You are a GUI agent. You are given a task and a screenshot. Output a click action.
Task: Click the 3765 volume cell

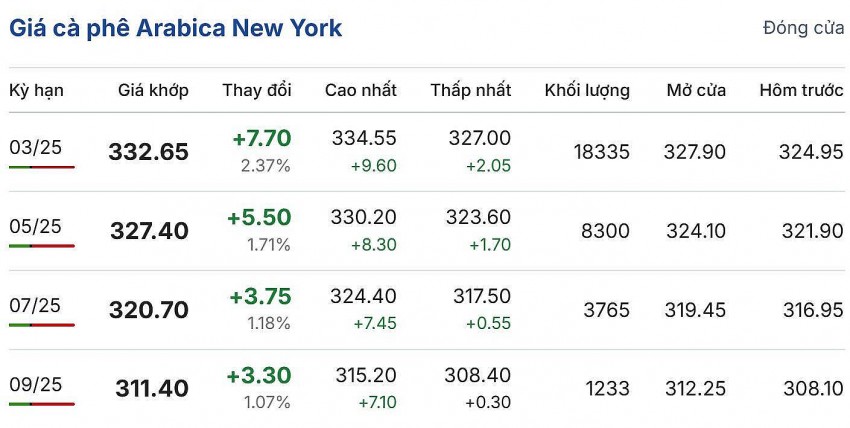[x=606, y=310]
